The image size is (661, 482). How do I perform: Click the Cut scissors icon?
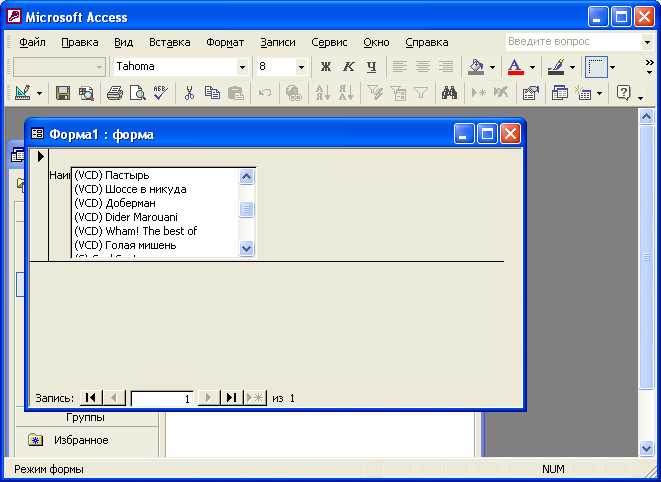coord(189,93)
